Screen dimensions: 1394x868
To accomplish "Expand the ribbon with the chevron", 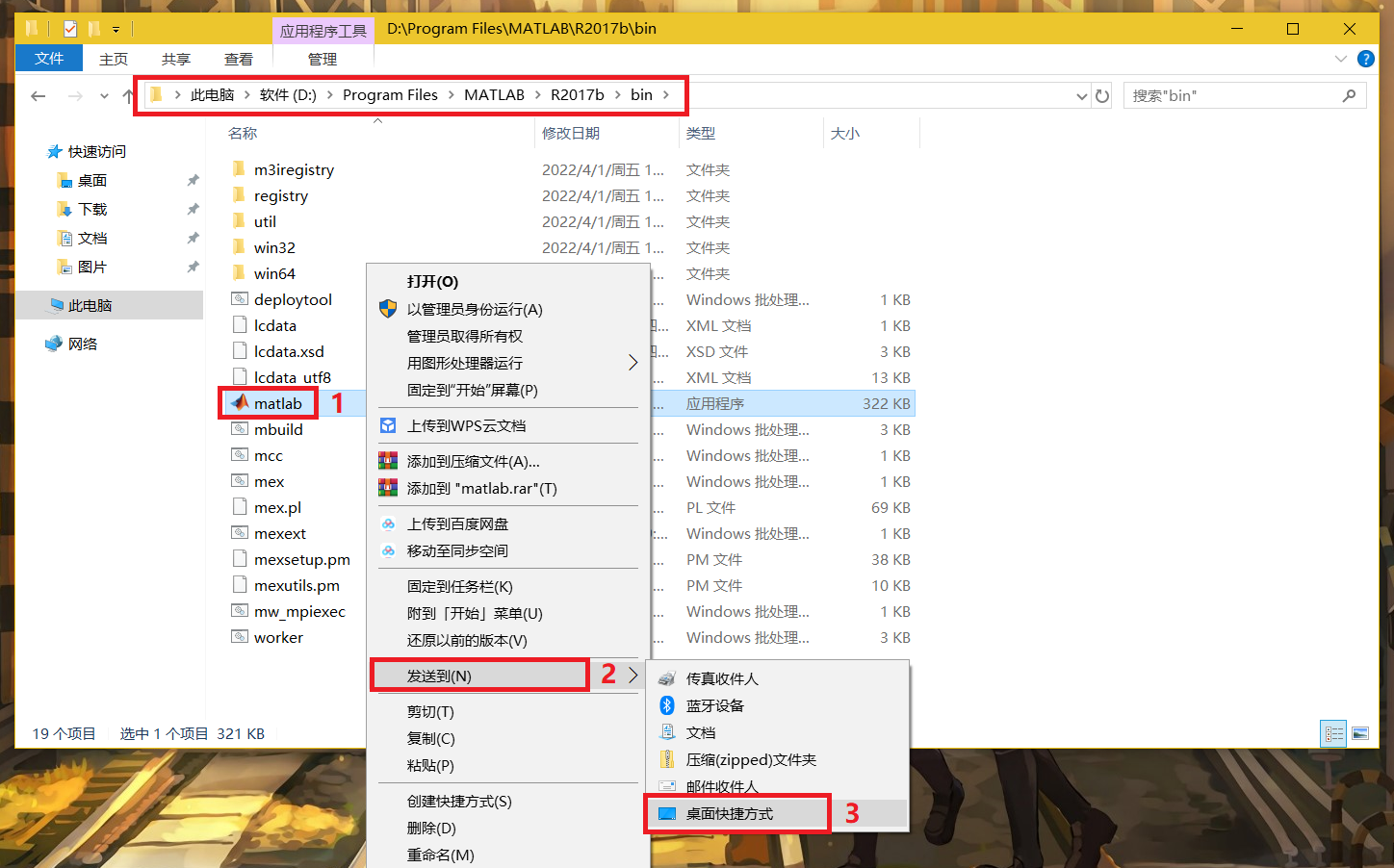I will tap(1341, 59).
